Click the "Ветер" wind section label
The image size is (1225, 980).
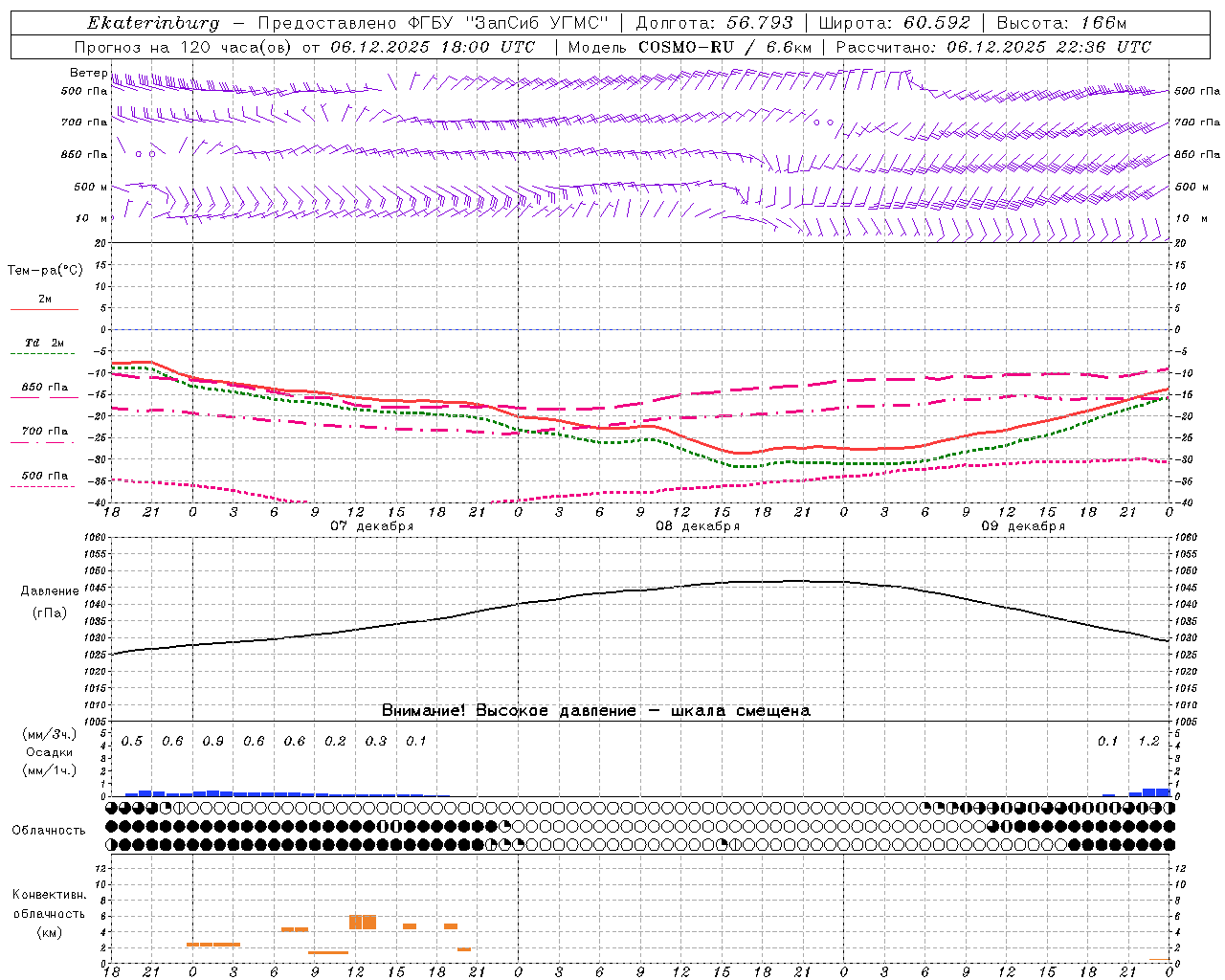[x=89, y=73]
